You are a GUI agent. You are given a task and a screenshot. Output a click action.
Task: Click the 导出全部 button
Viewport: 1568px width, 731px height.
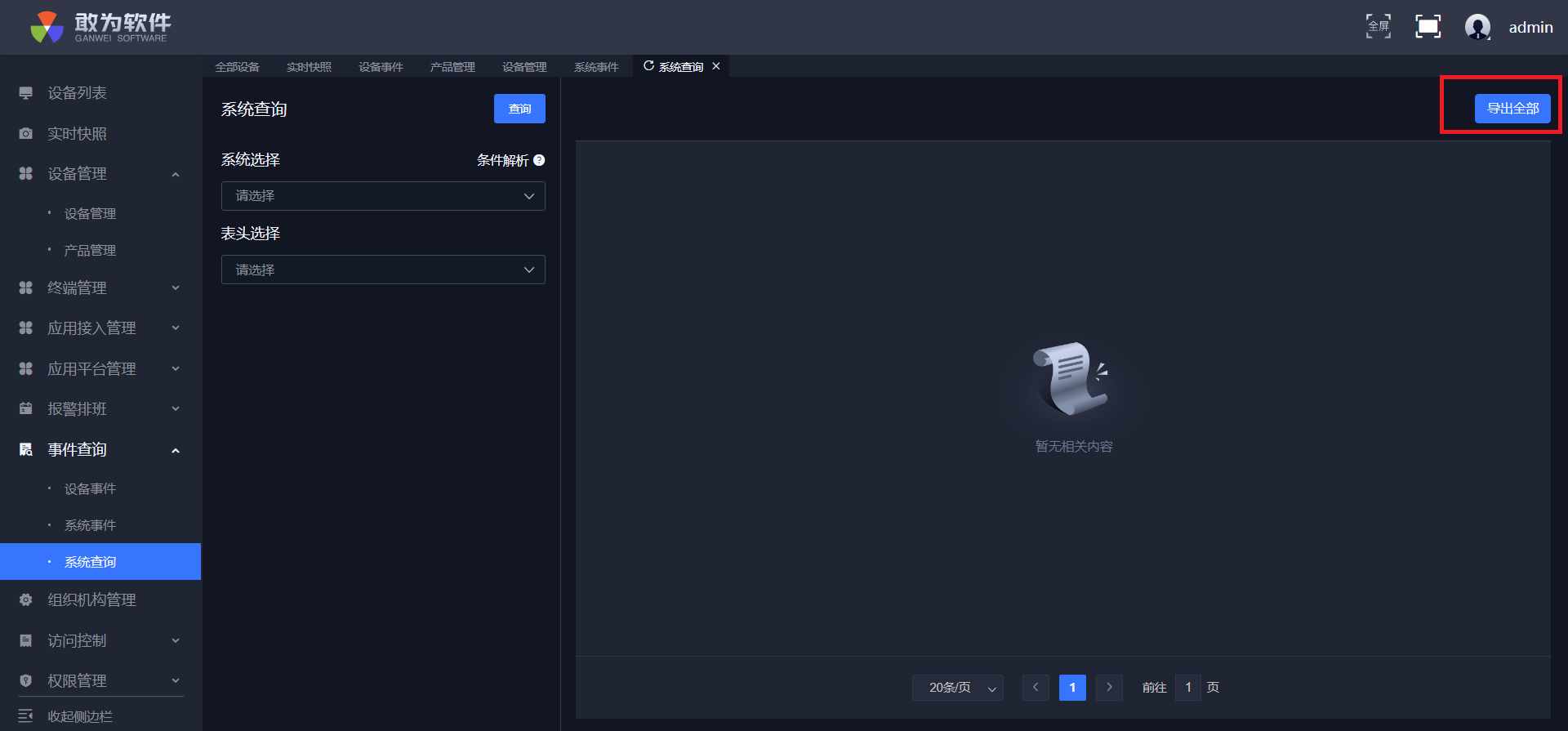click(1512, 109)
